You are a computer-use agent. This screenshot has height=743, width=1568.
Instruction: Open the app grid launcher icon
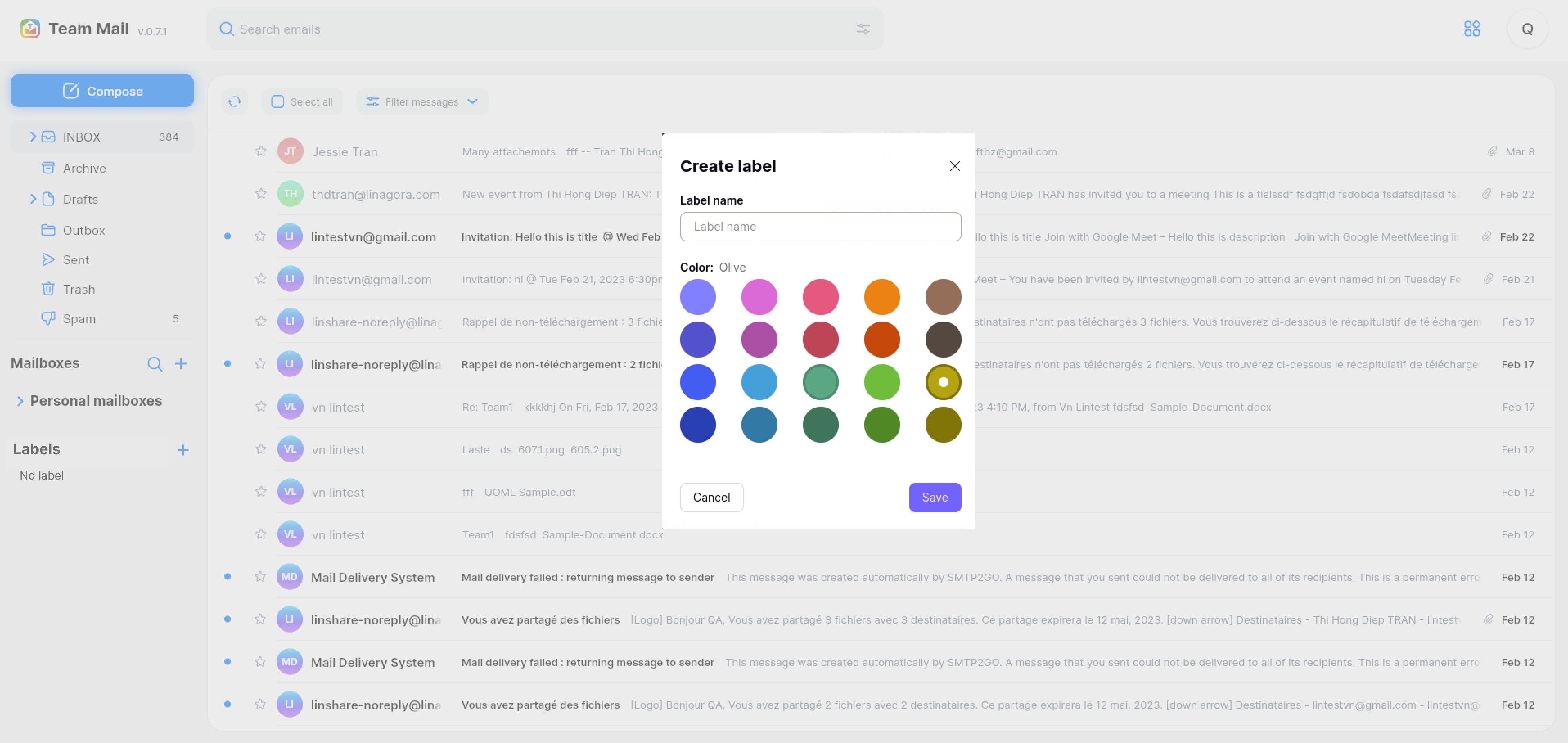point(1472,29)
